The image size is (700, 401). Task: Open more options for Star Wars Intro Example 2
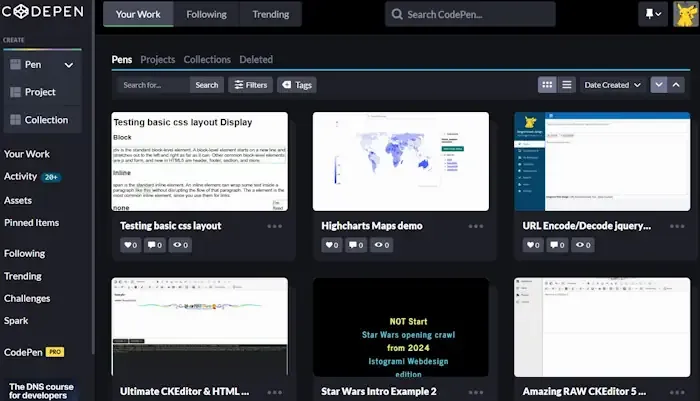click(x=476, y=392)
